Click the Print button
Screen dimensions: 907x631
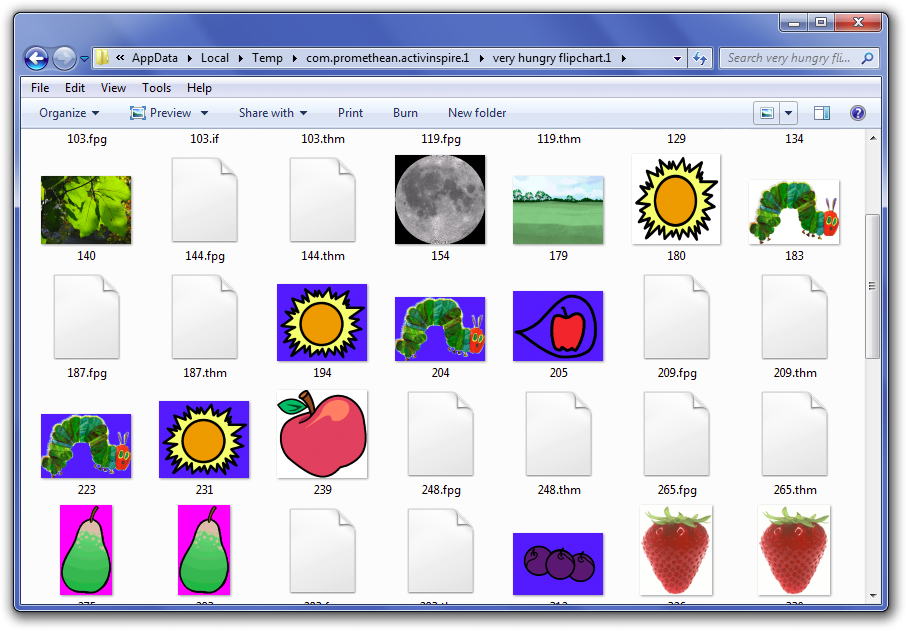click(x=350, y=112)
